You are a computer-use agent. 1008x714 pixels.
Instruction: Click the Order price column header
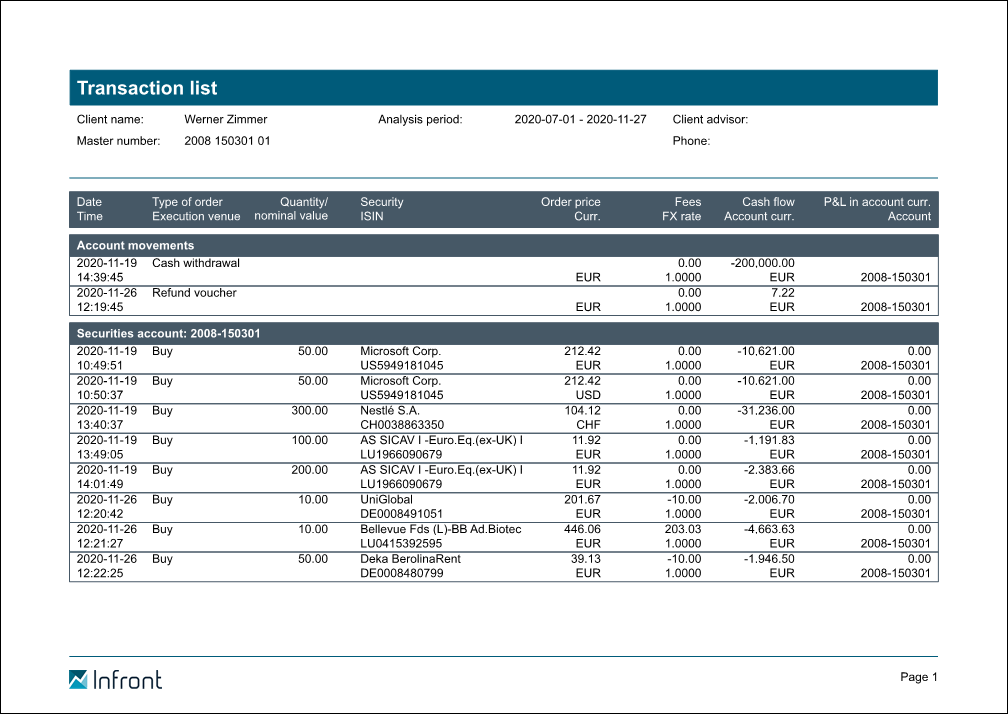[x=570, y=202]
